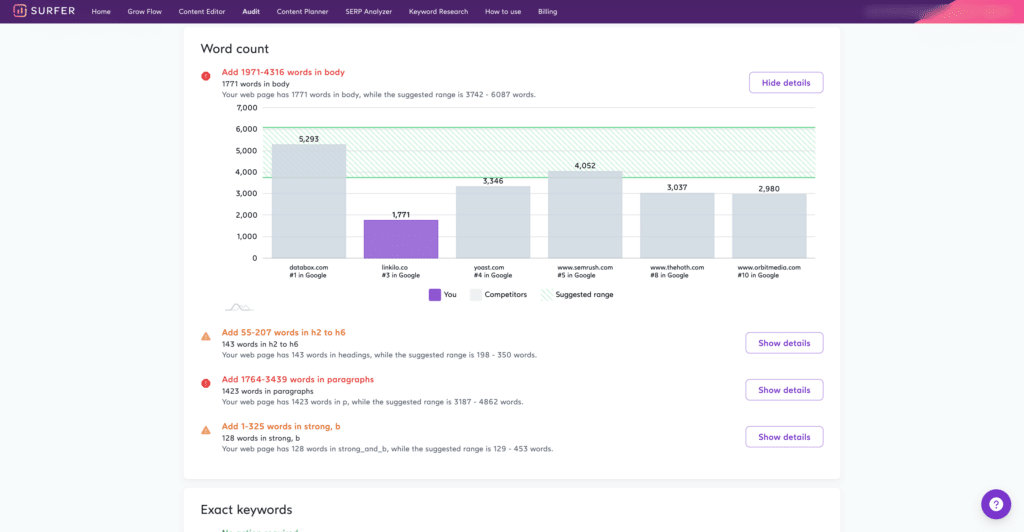Click the 'www.orbitmedia.com #10 in Google' label

coord(769,271)
